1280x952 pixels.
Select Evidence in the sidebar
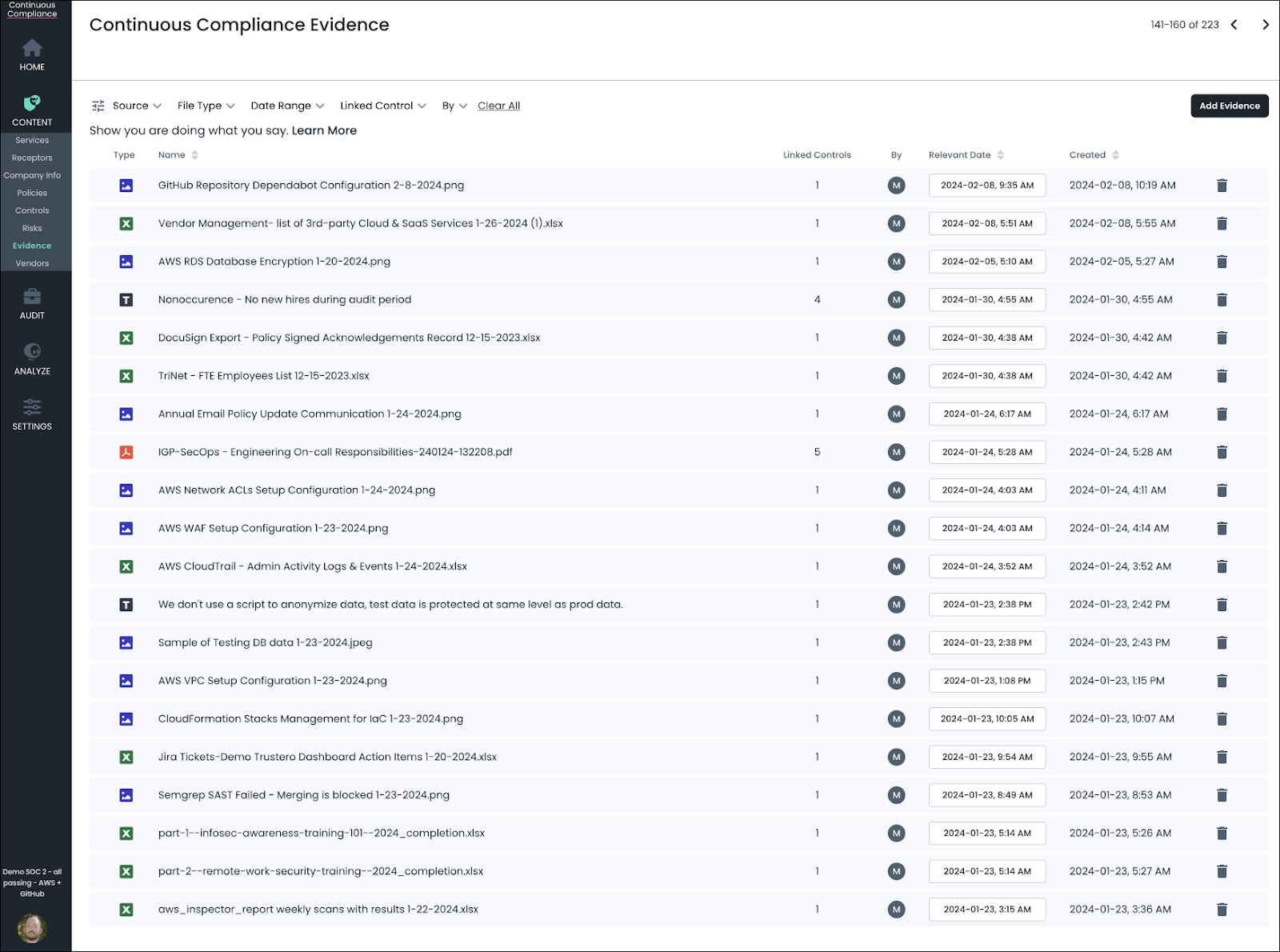pyautogui.click(x=32, y=246)
